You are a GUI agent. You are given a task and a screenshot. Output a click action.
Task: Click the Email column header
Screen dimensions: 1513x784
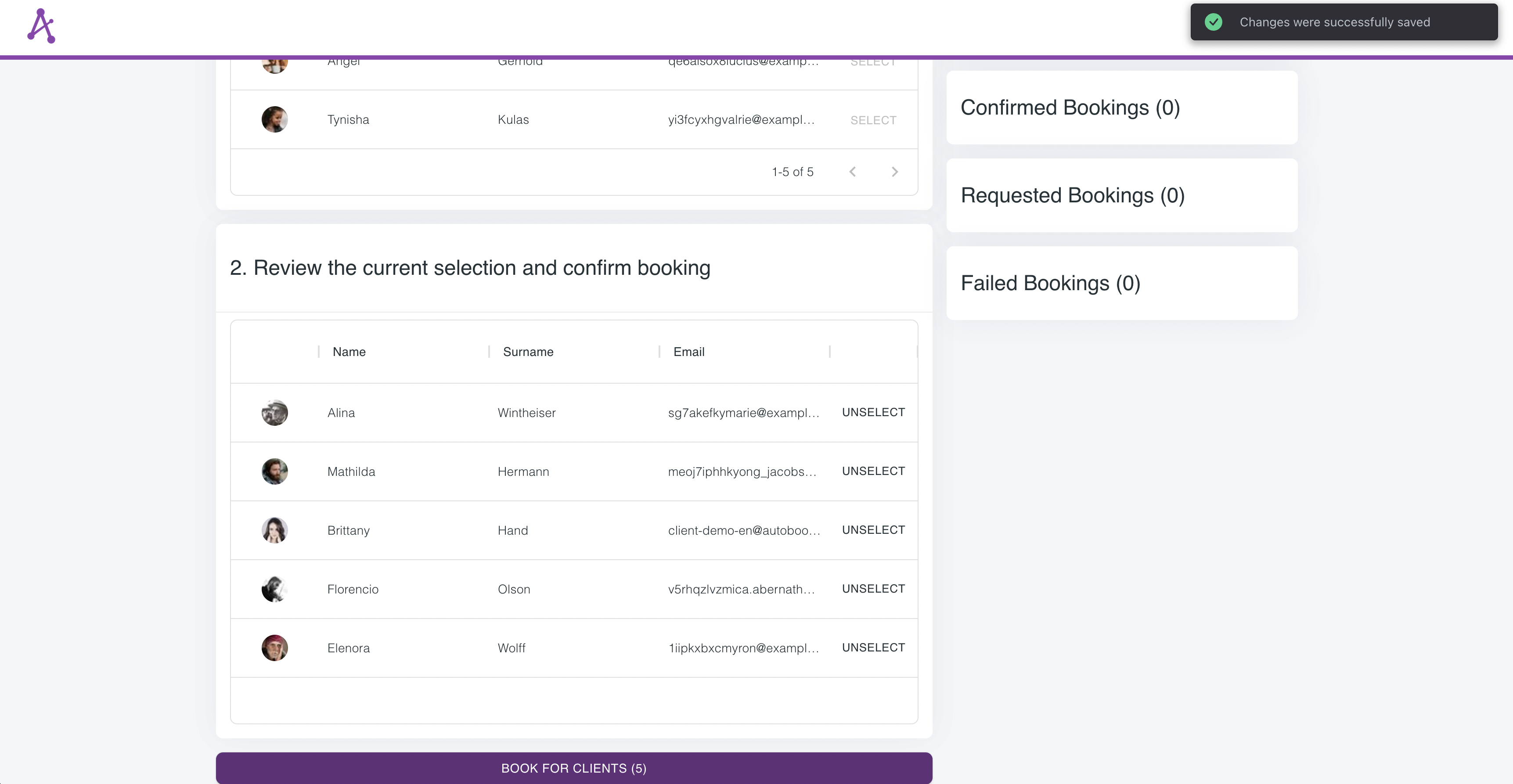click(x=688, y=351)
